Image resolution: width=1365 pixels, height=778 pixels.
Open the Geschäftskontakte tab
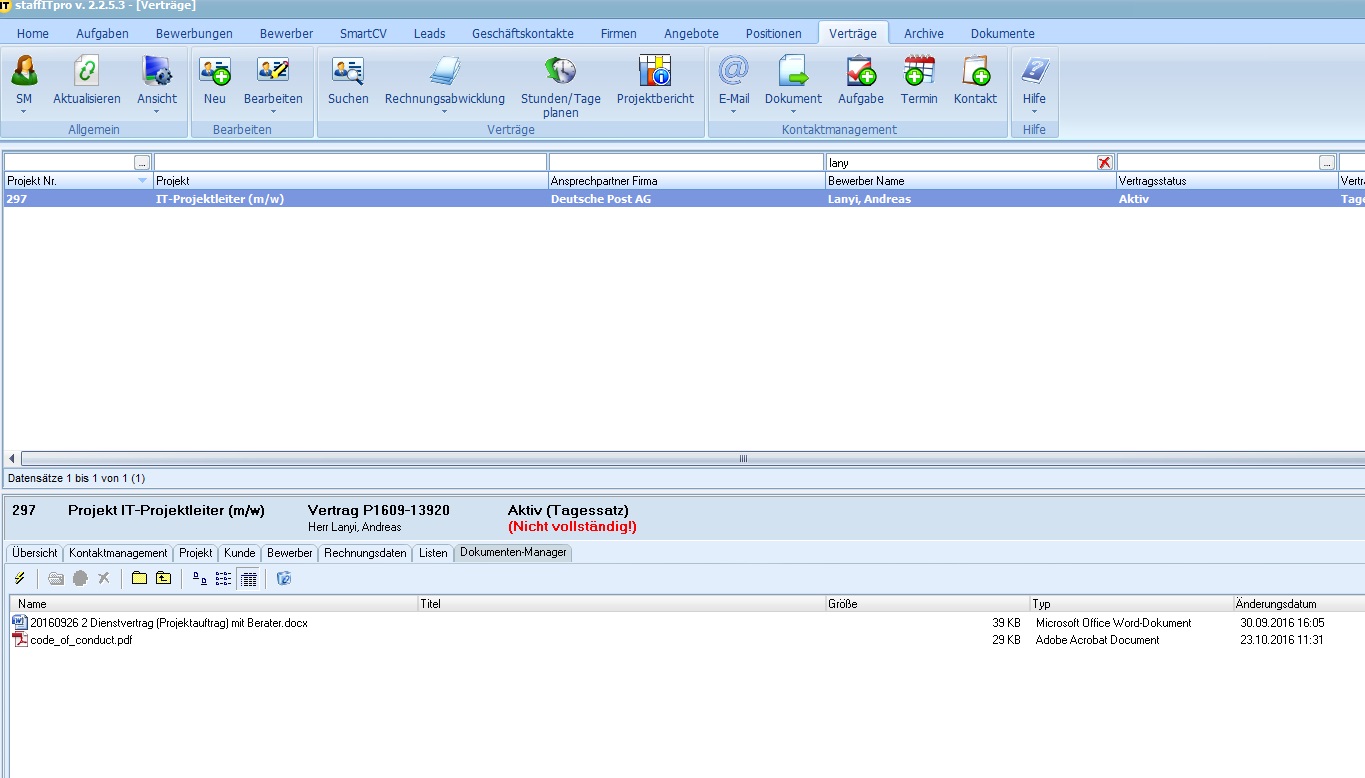[x=523, y=33]
